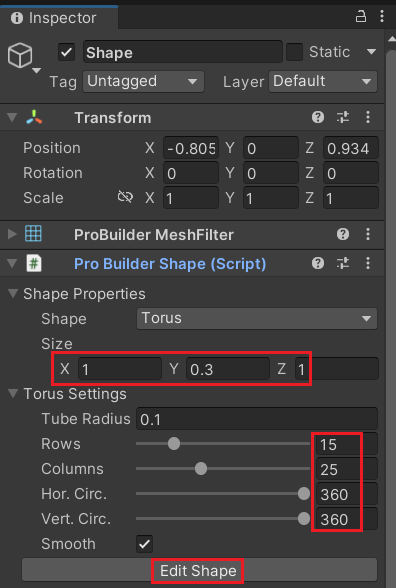Click the Size Y field showing 0.3

coord(228,369)
